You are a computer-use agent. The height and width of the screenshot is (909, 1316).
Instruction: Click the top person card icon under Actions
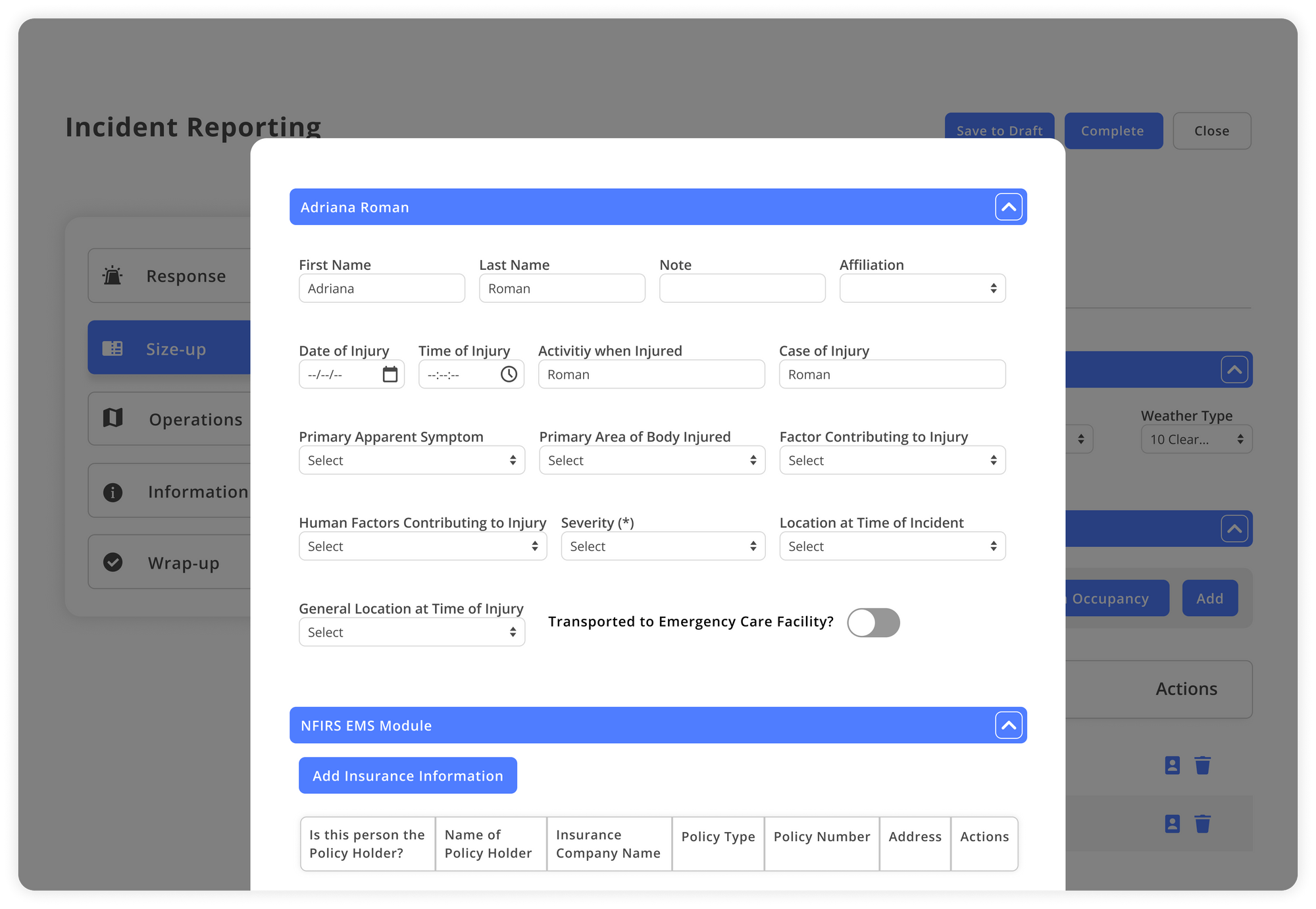pos(1171,765)
